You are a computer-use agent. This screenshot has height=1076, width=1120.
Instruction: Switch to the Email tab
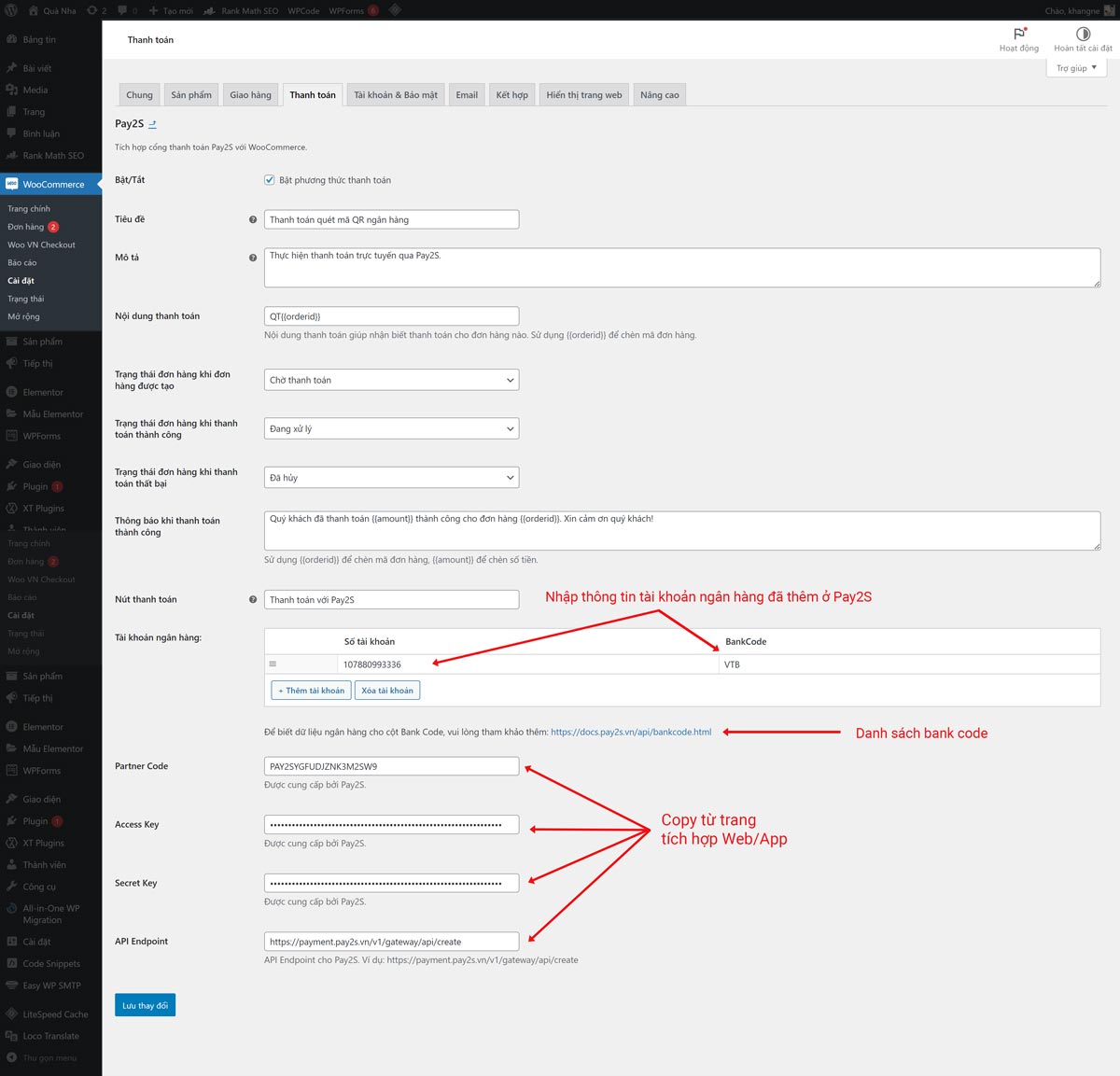[467, 95]
